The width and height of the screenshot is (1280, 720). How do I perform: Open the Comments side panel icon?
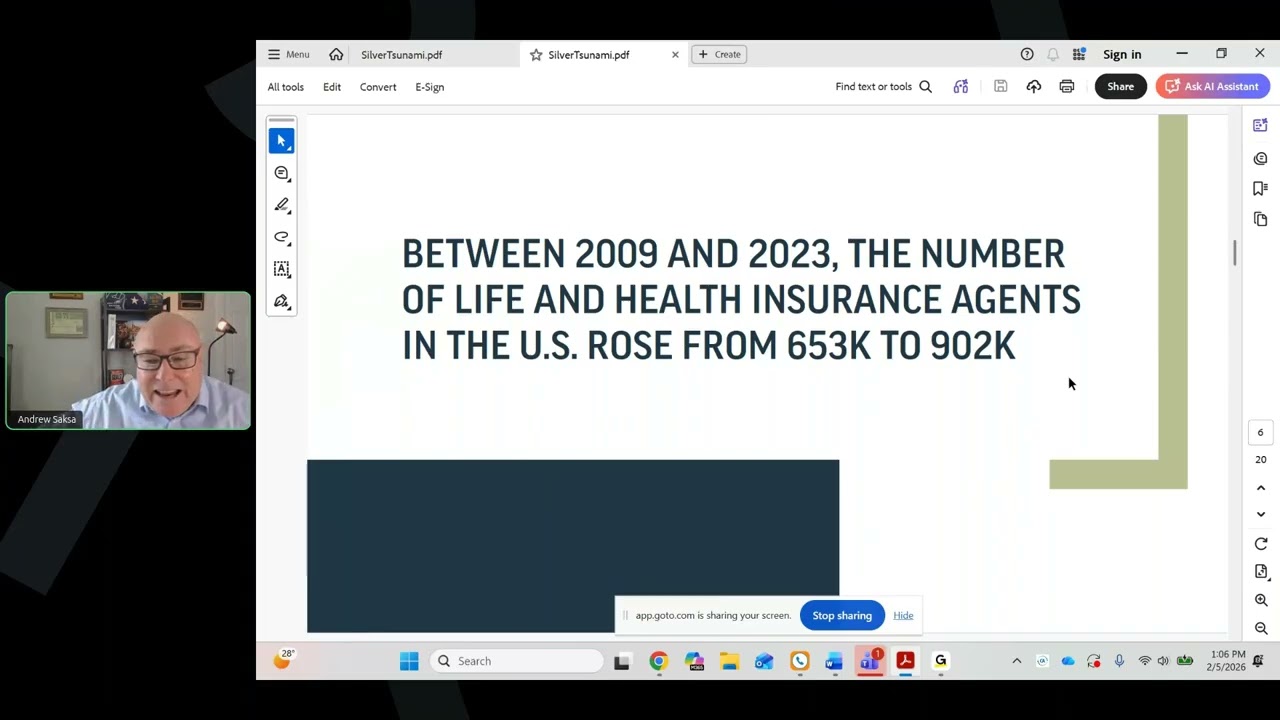coord(1260,159)
